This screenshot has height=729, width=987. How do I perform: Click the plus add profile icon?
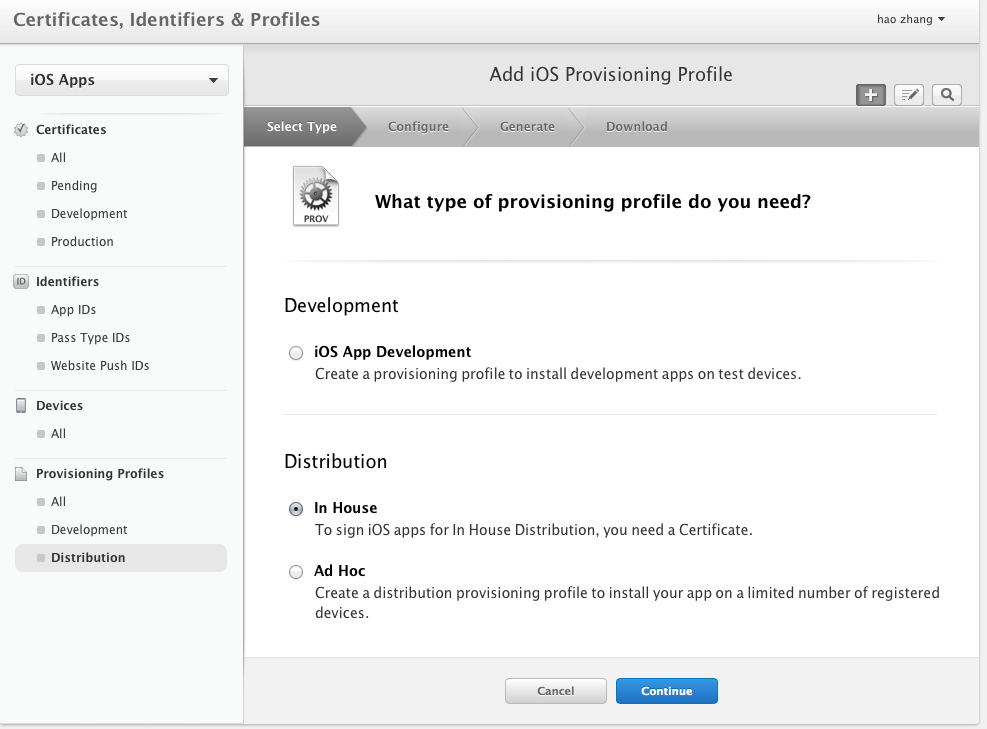point(870,95)
